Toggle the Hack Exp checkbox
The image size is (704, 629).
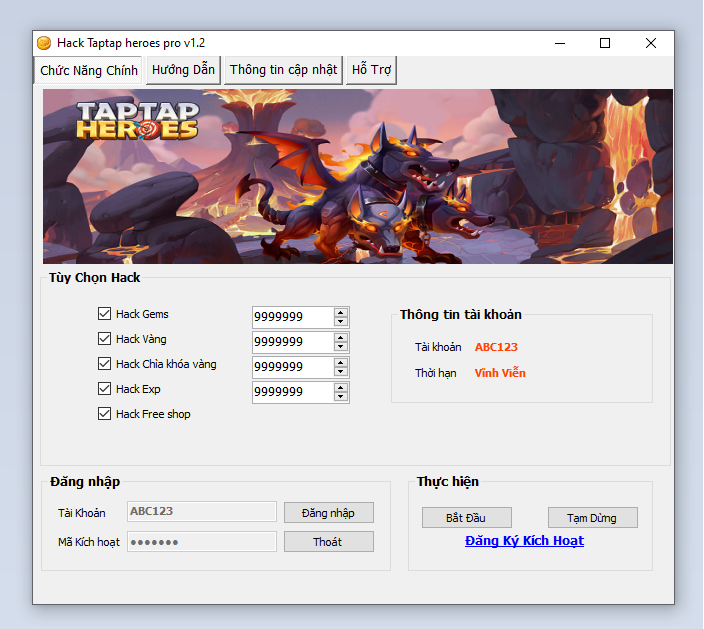(104, 389)
